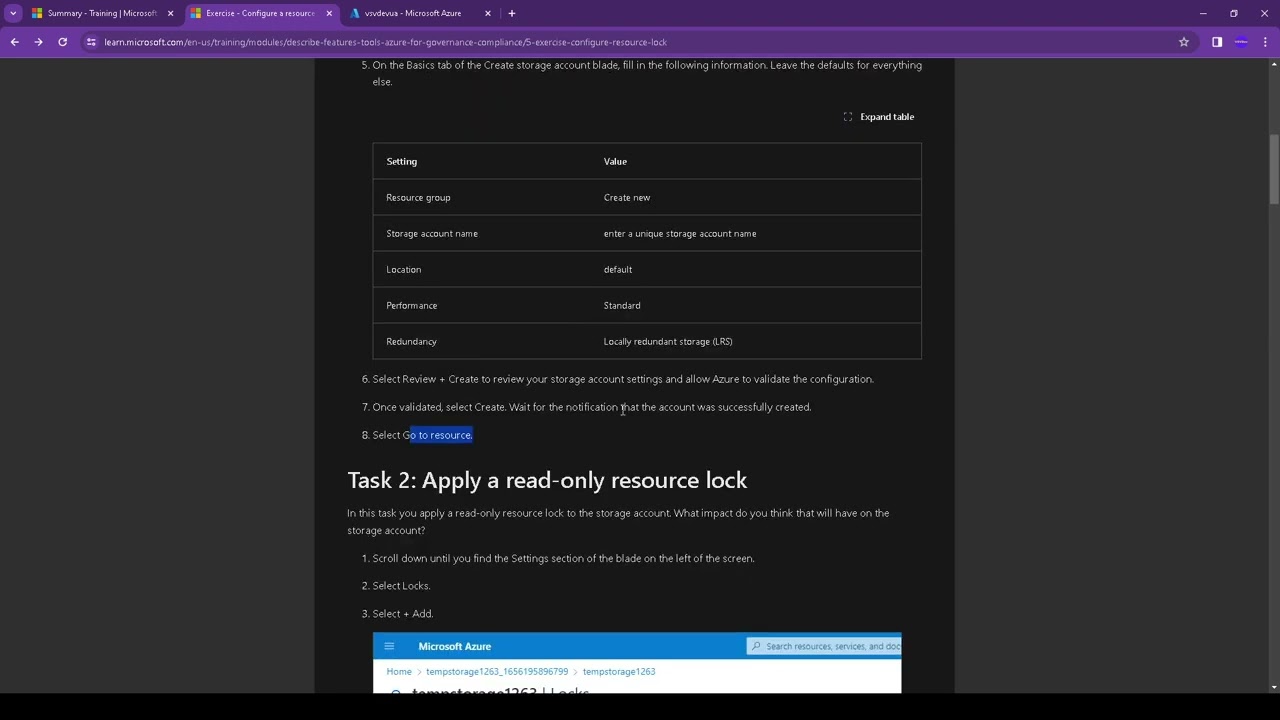View site information icon in address bar
The height and width of the screenshot is (720, 1280).
coord(91,42)
